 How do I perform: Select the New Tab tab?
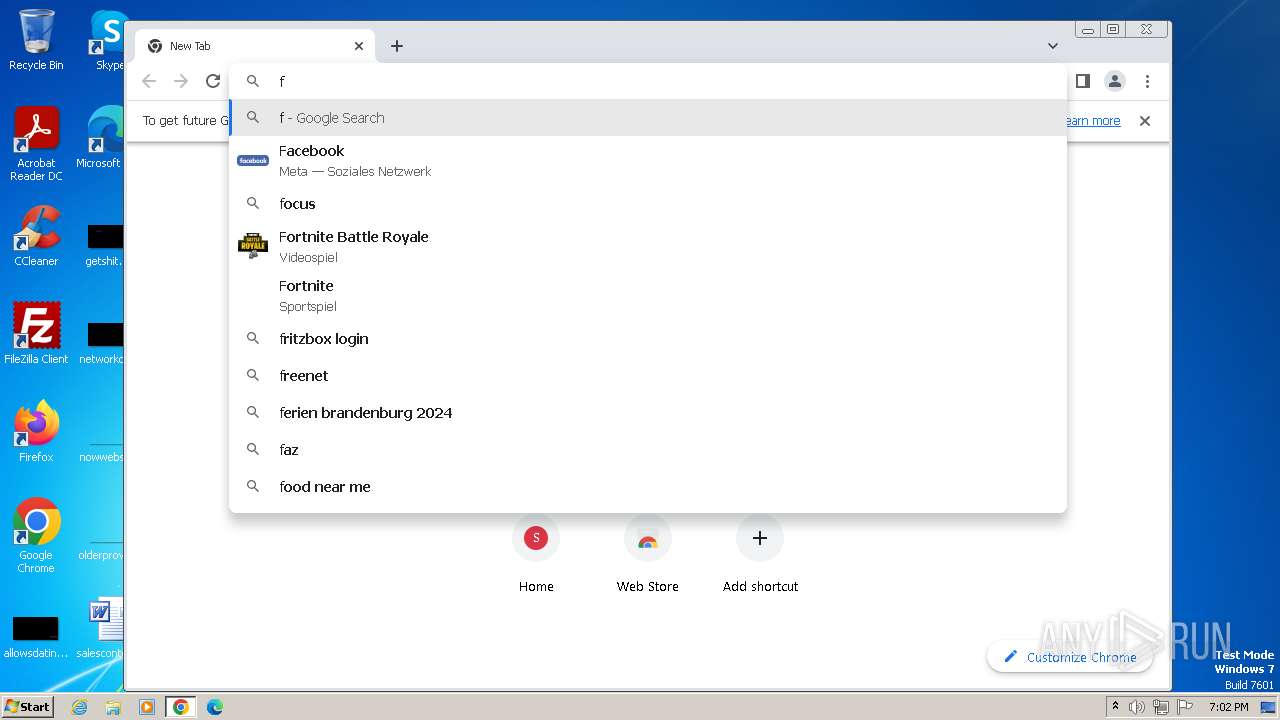(x=255, y=46)
